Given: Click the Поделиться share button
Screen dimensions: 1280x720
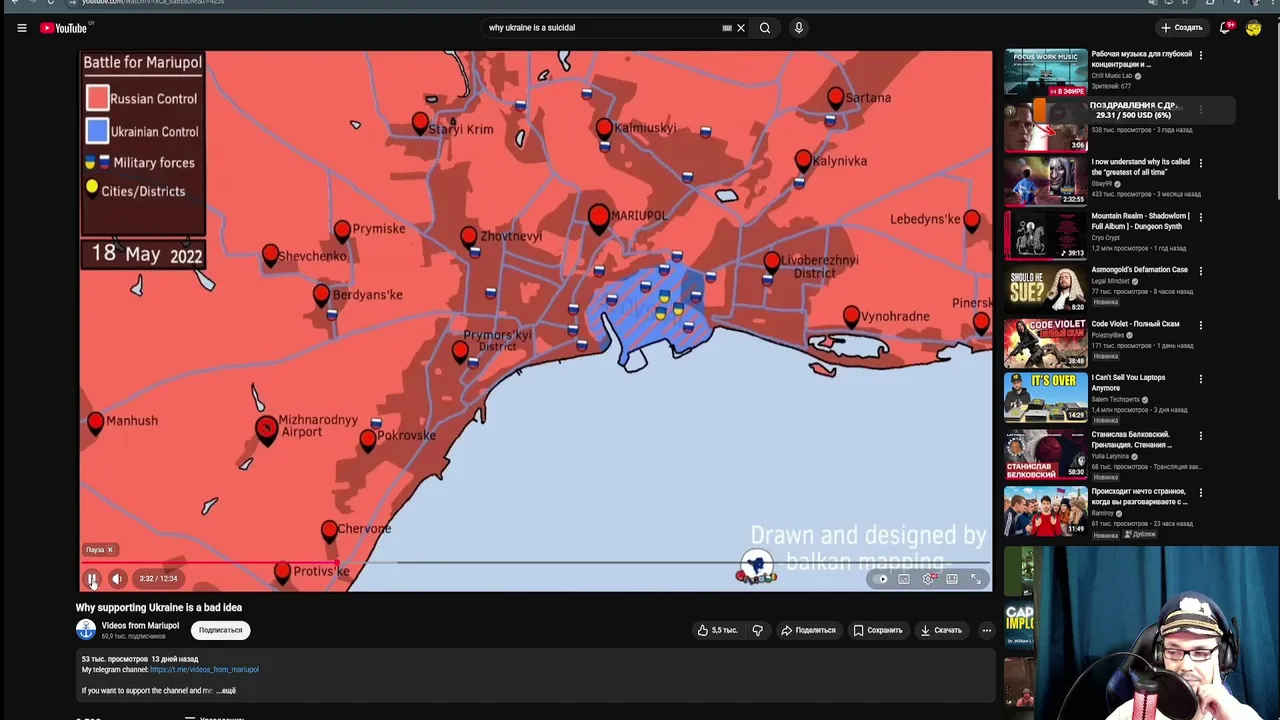Looking at the screenshot, I should (808, 630).
